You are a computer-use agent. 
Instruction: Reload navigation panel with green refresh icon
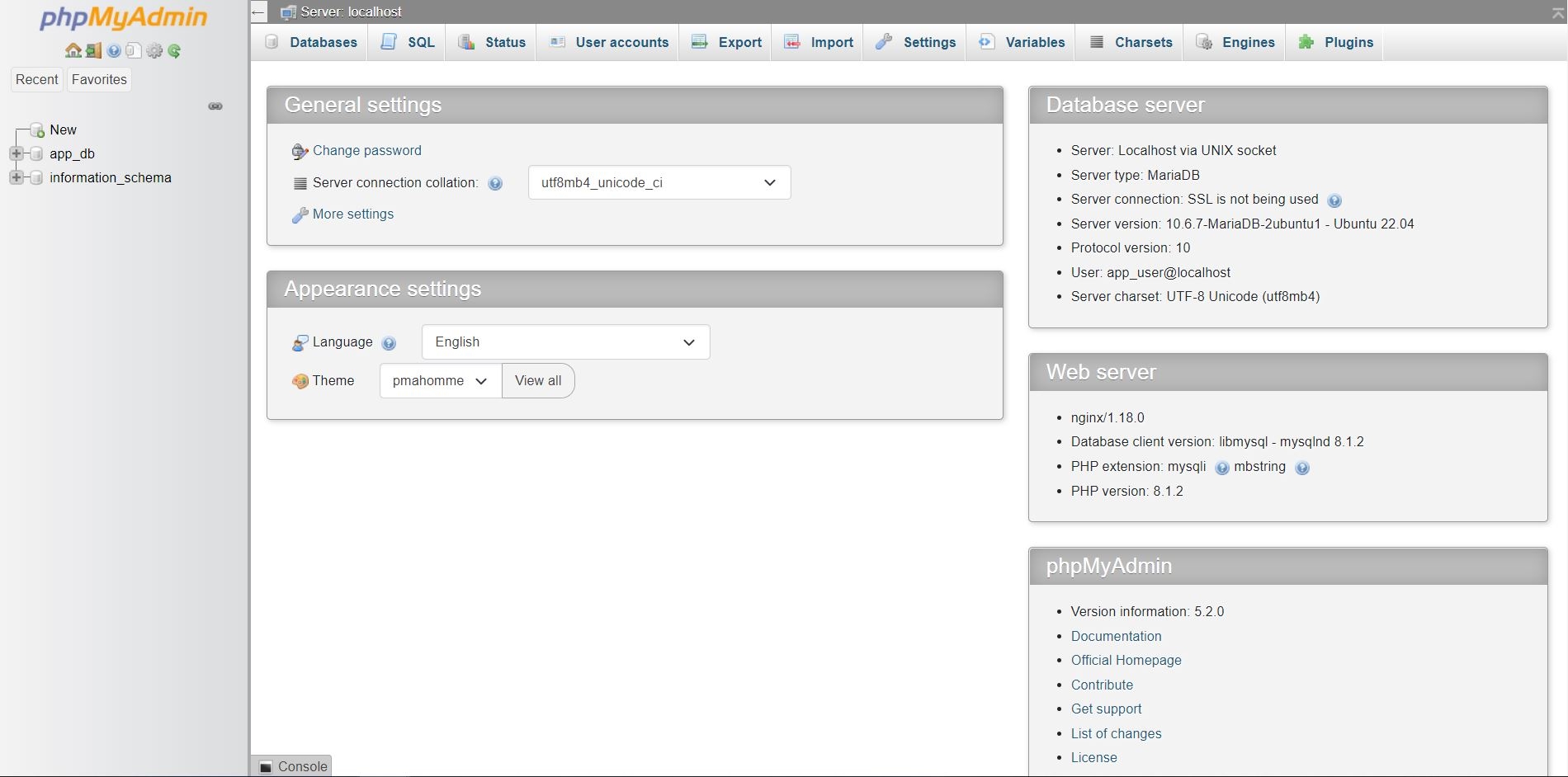[x=174, y=51]
